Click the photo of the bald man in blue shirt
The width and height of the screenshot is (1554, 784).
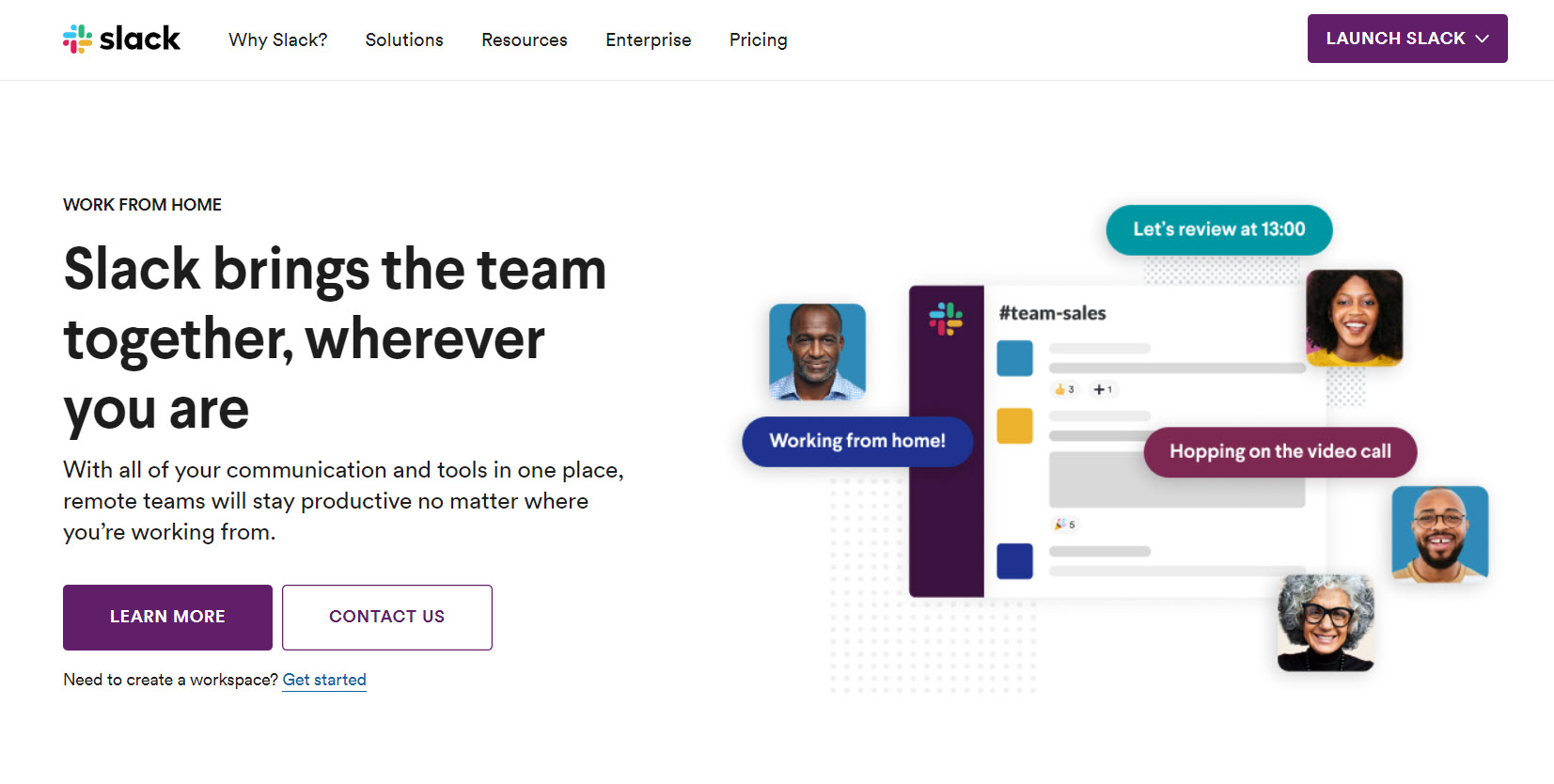(x=817, y=352)
